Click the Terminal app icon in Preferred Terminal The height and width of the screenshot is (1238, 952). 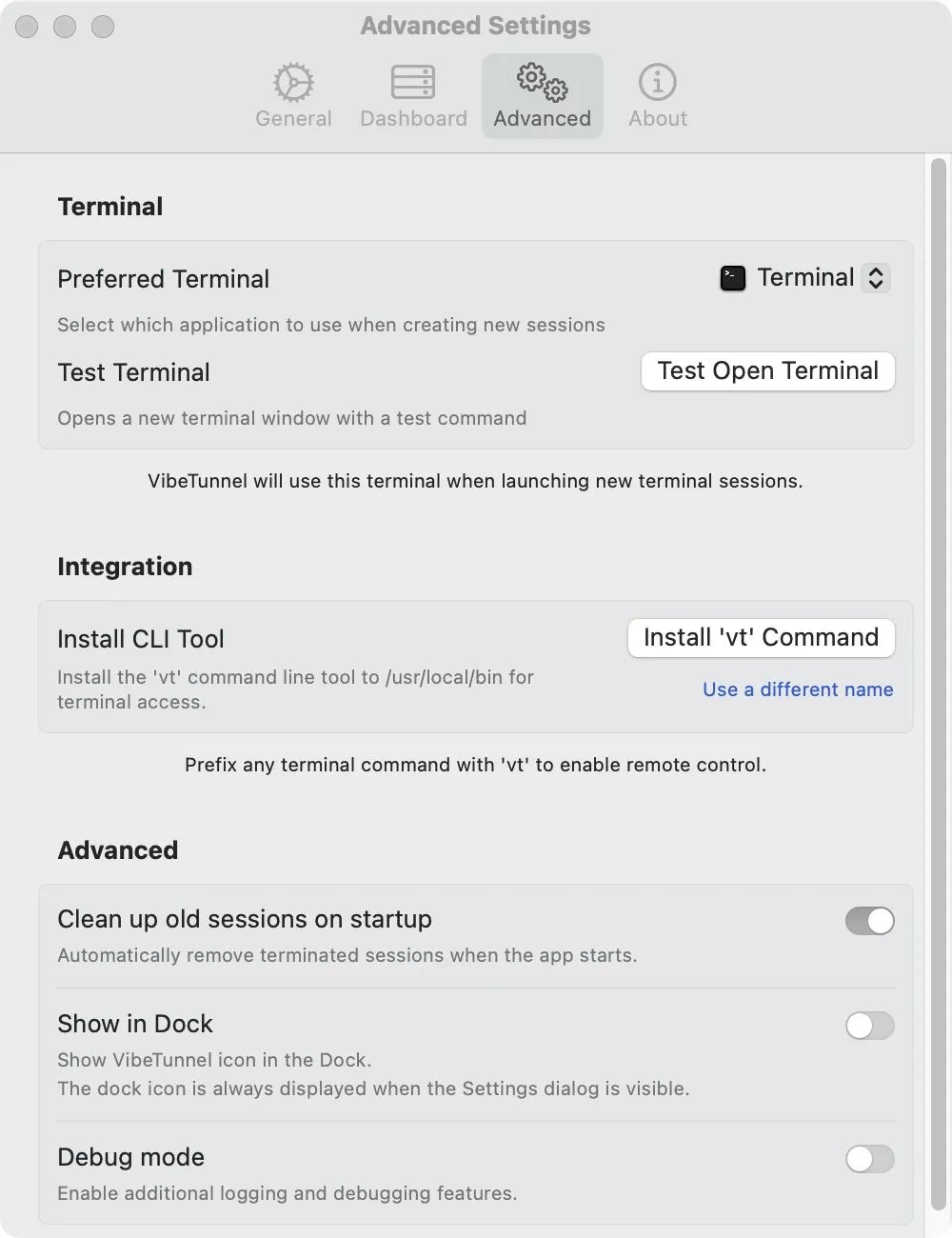coord(733,278)
